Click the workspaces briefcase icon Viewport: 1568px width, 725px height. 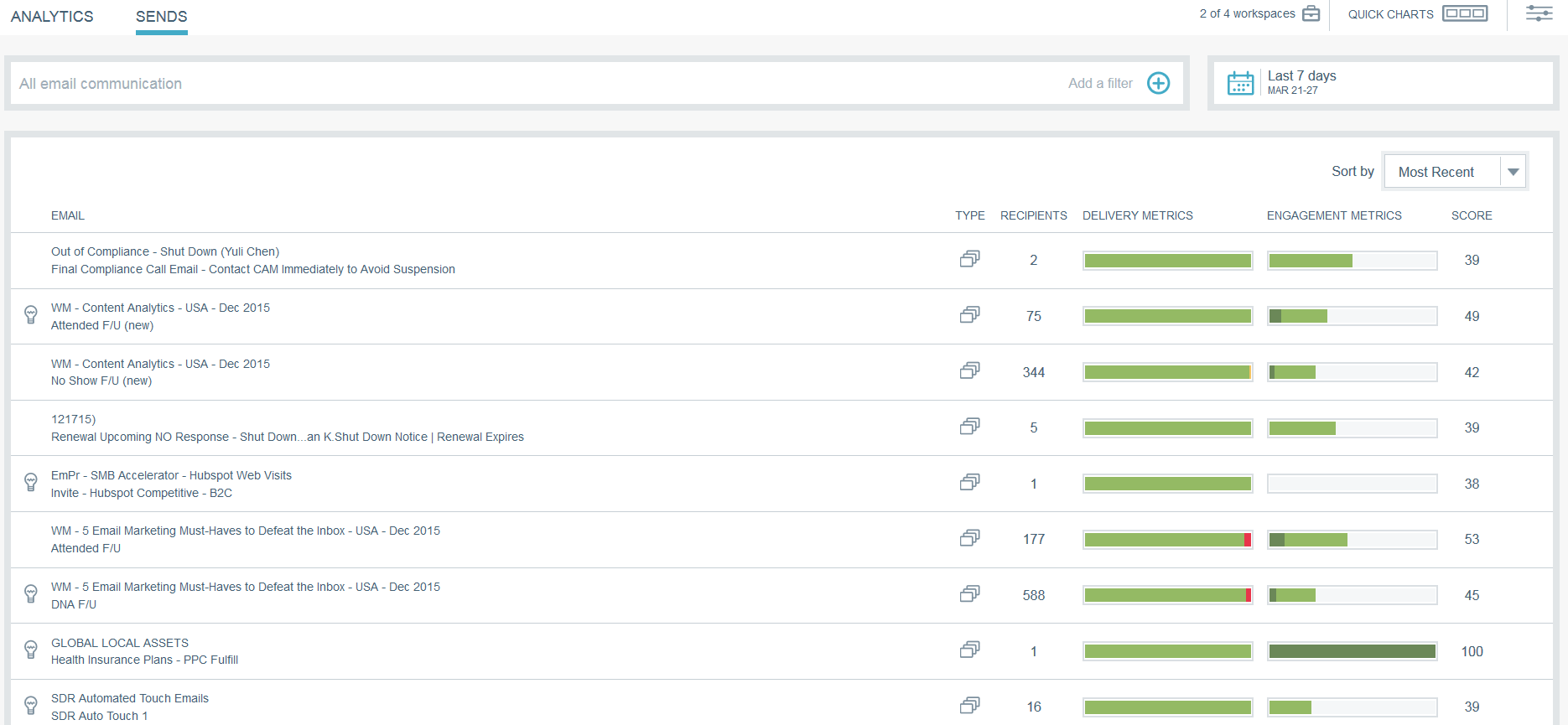tap(1311, 13)
